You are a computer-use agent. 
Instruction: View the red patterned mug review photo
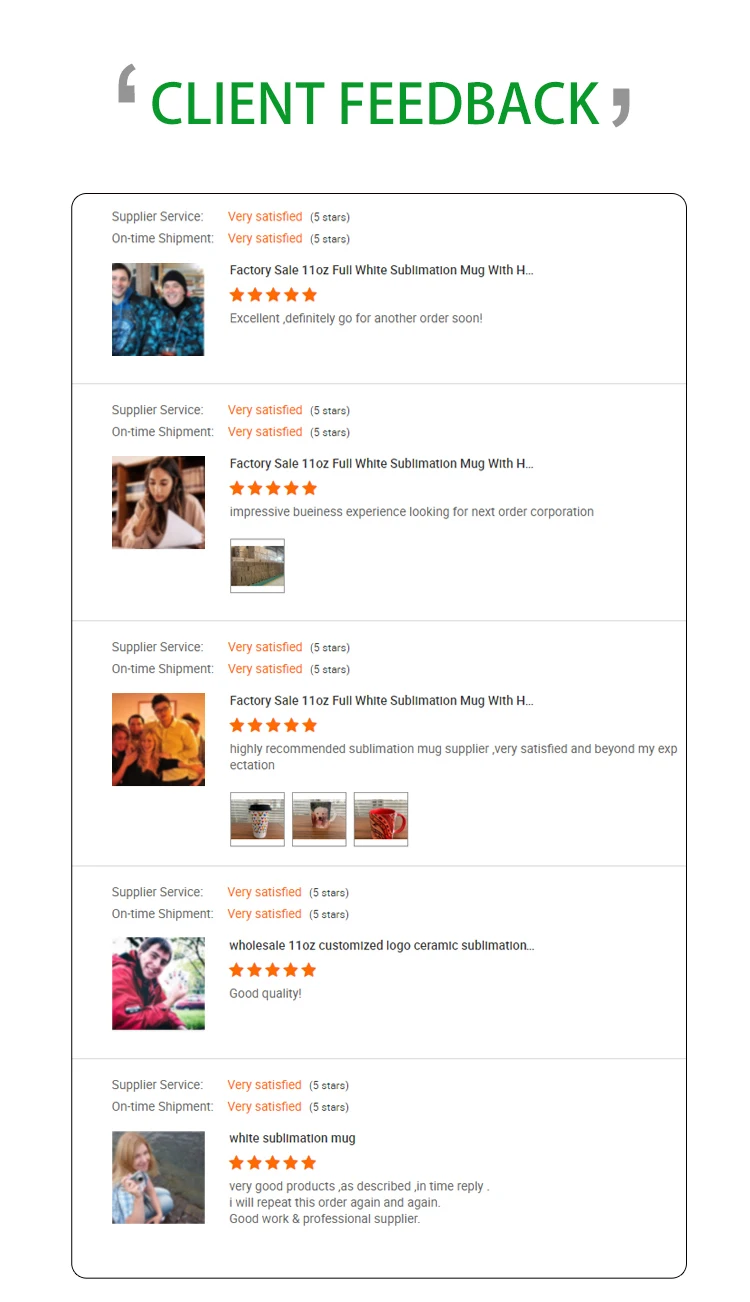(x=381, y=819)
